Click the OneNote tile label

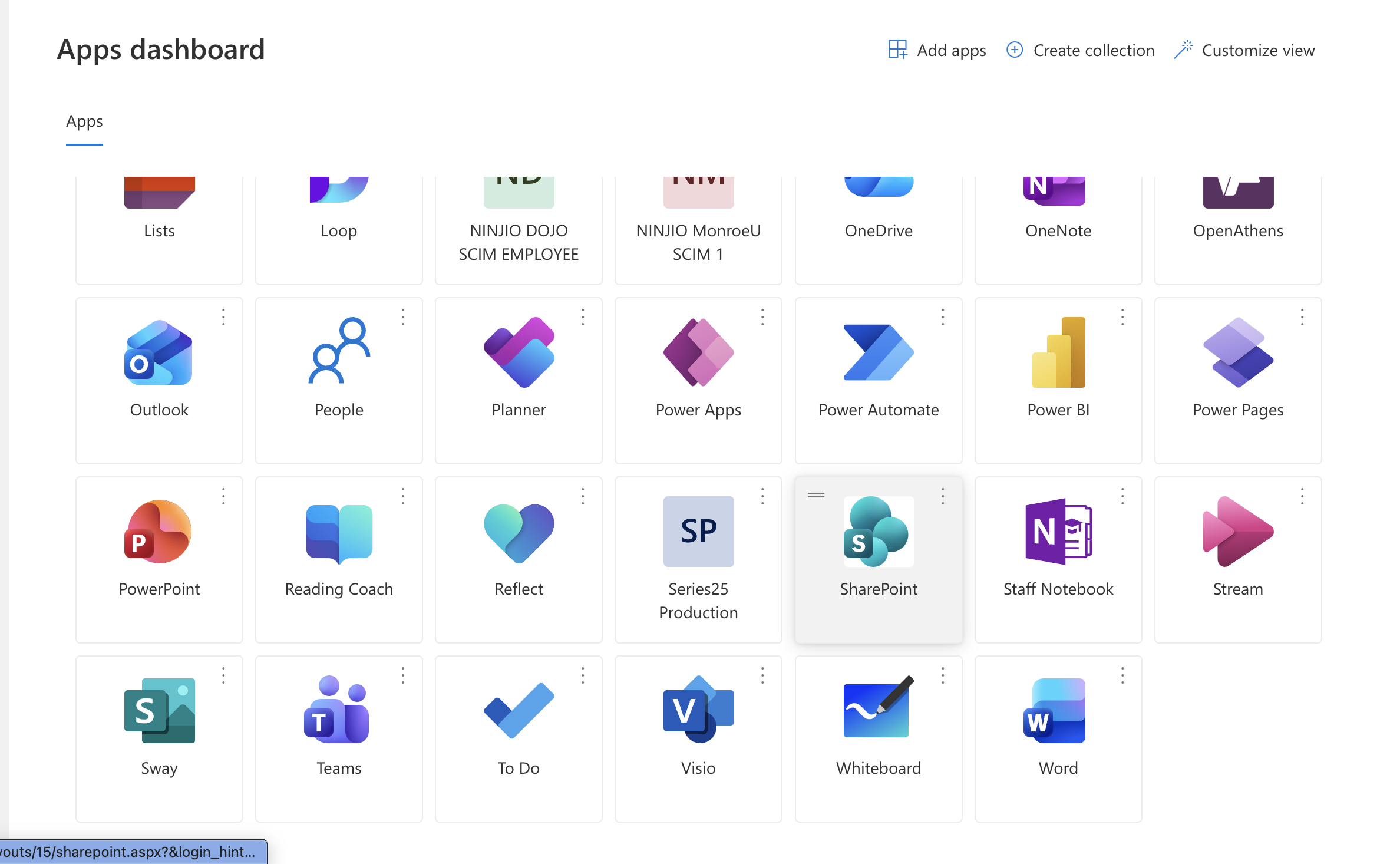(1058, 230)
